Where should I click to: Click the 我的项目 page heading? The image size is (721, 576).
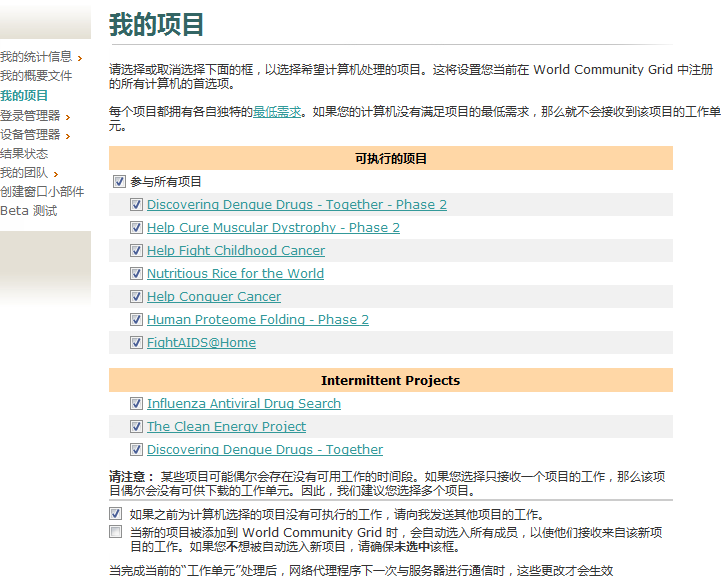click(156, 24)
